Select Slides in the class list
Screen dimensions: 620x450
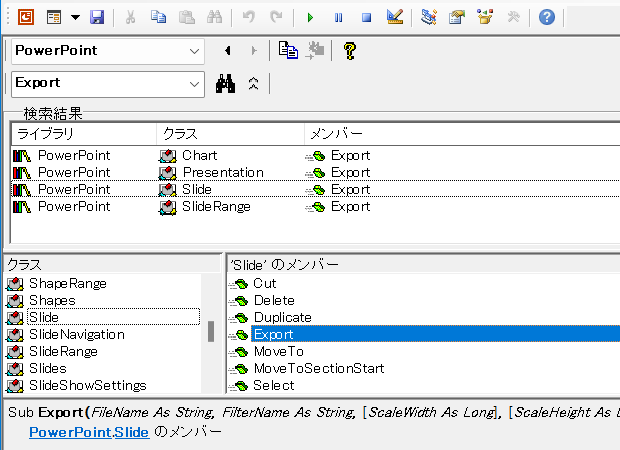point(48,369)
